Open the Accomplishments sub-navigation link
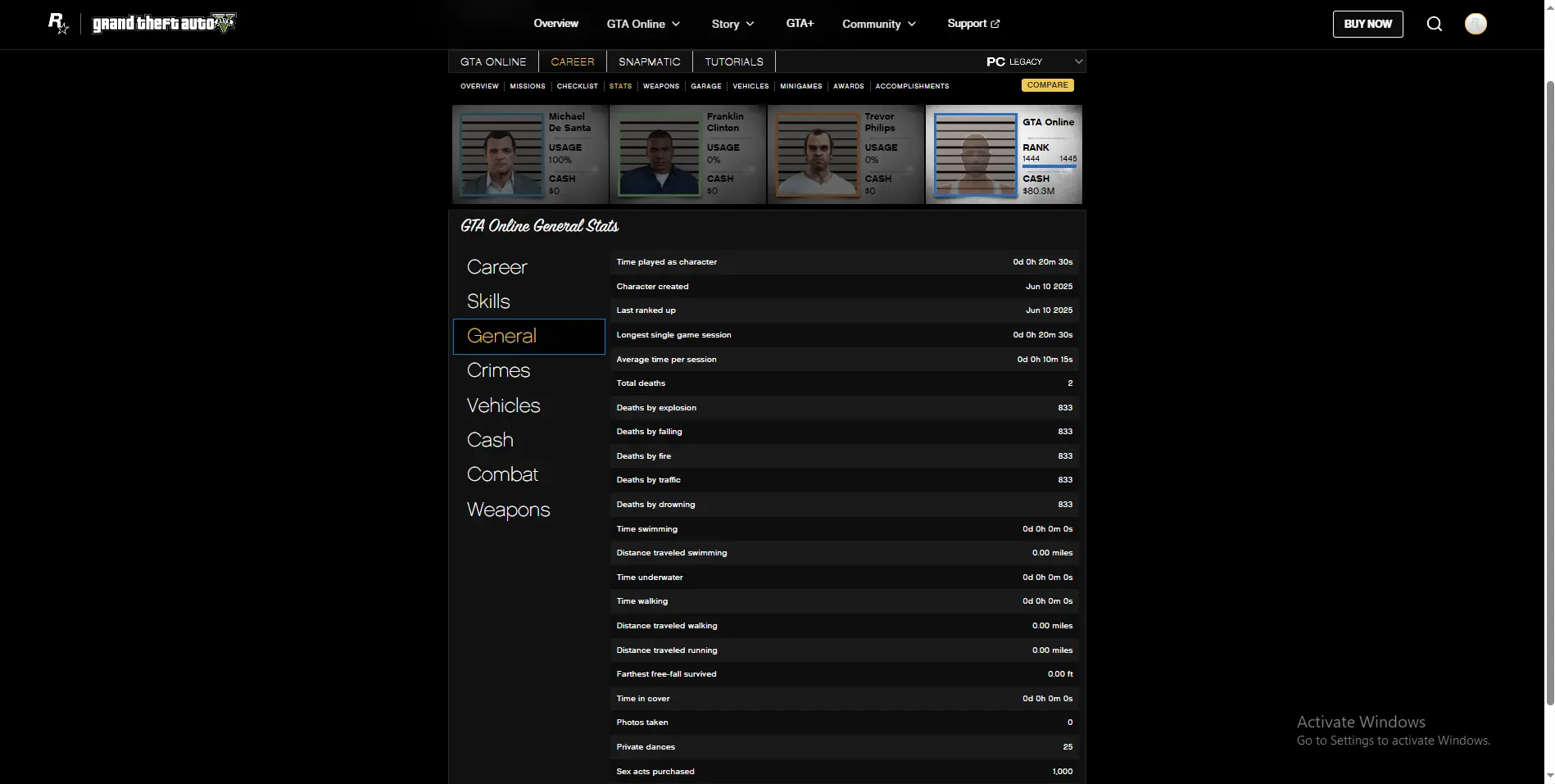Screen dimensions: 1555x784 [x=912, y=86]
